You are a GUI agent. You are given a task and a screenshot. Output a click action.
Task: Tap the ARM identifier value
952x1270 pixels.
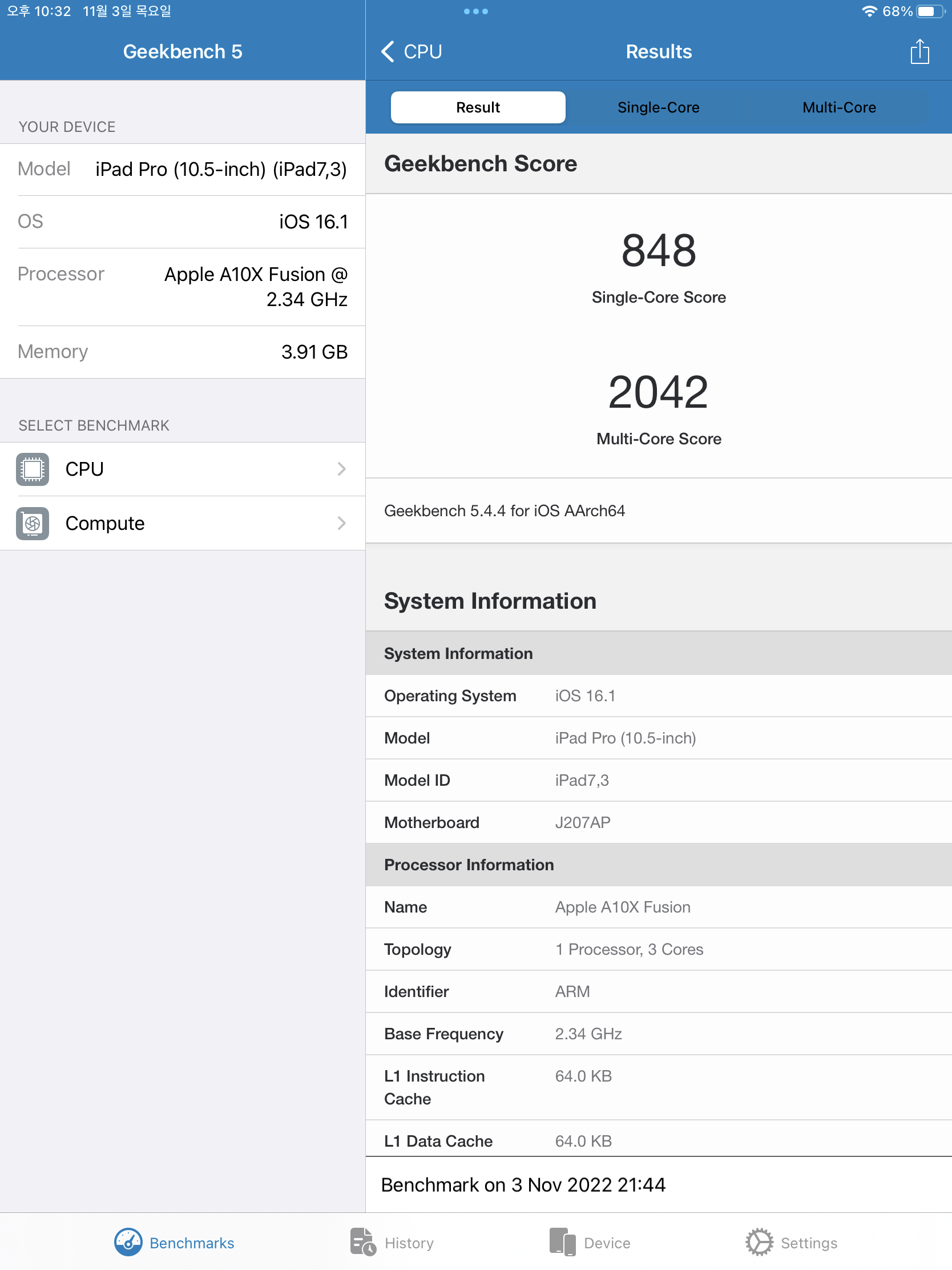572,991
